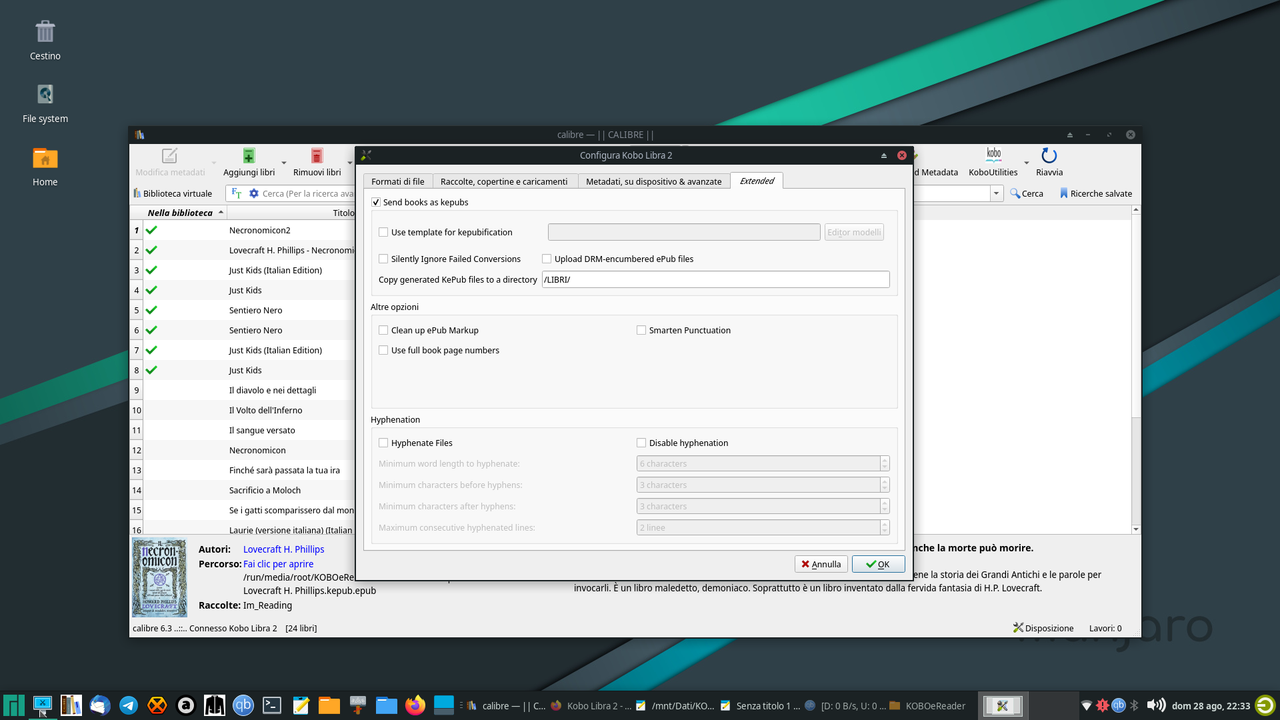Viewport: 1280px width, 720px height.
Task: Enable Use template for kepubification
Action: coord(384,232)
